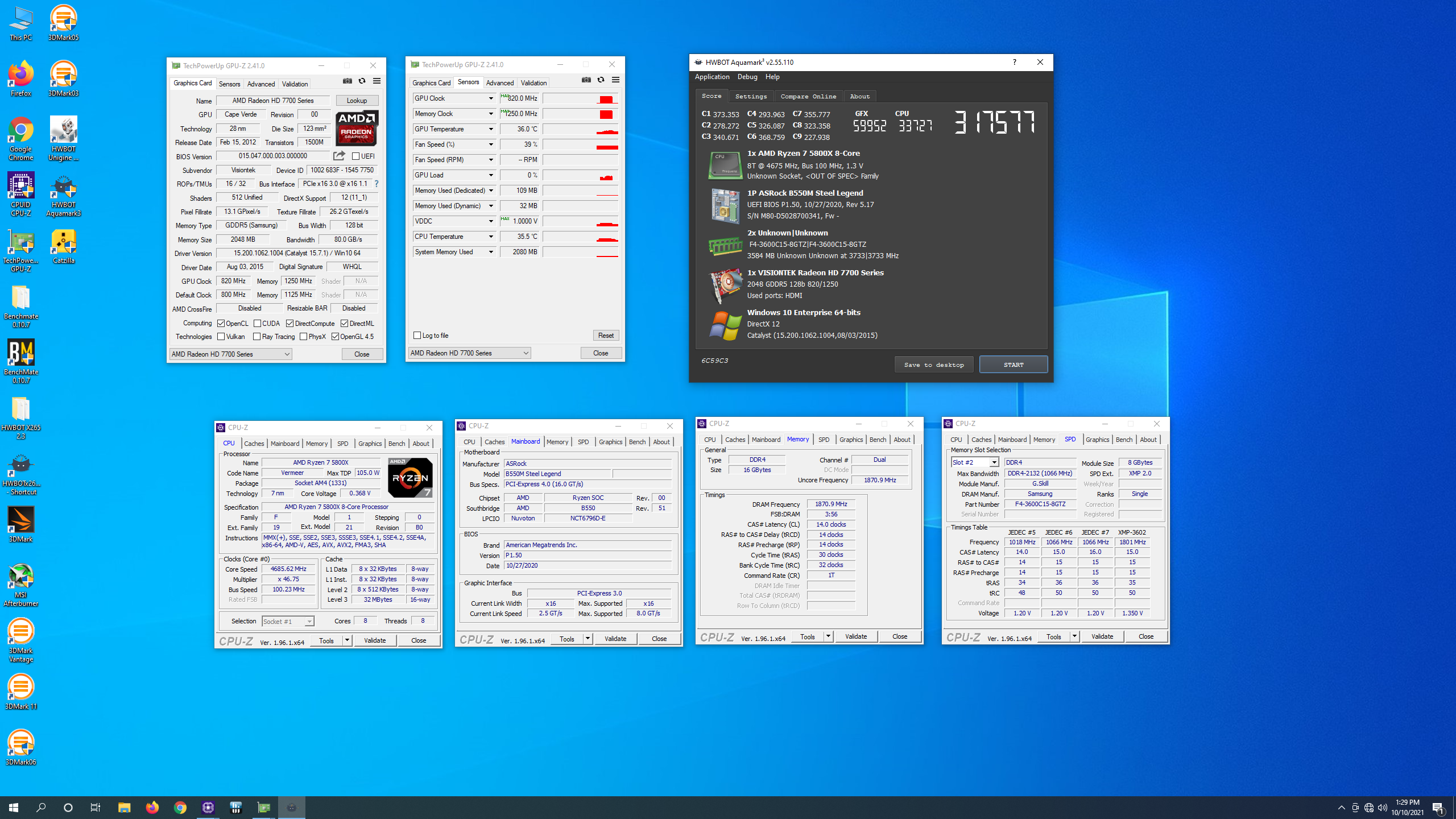The image size is (1456, 819).
Task: Open notification center in the system tray
Action: (x=1438, y=807)
